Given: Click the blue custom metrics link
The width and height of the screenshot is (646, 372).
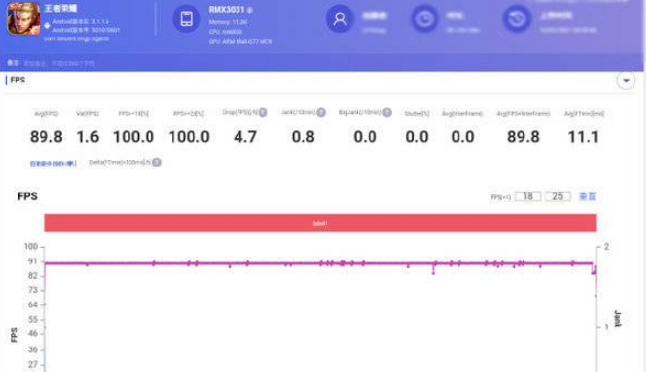Looking at the screenshot, I should point(53,164).
